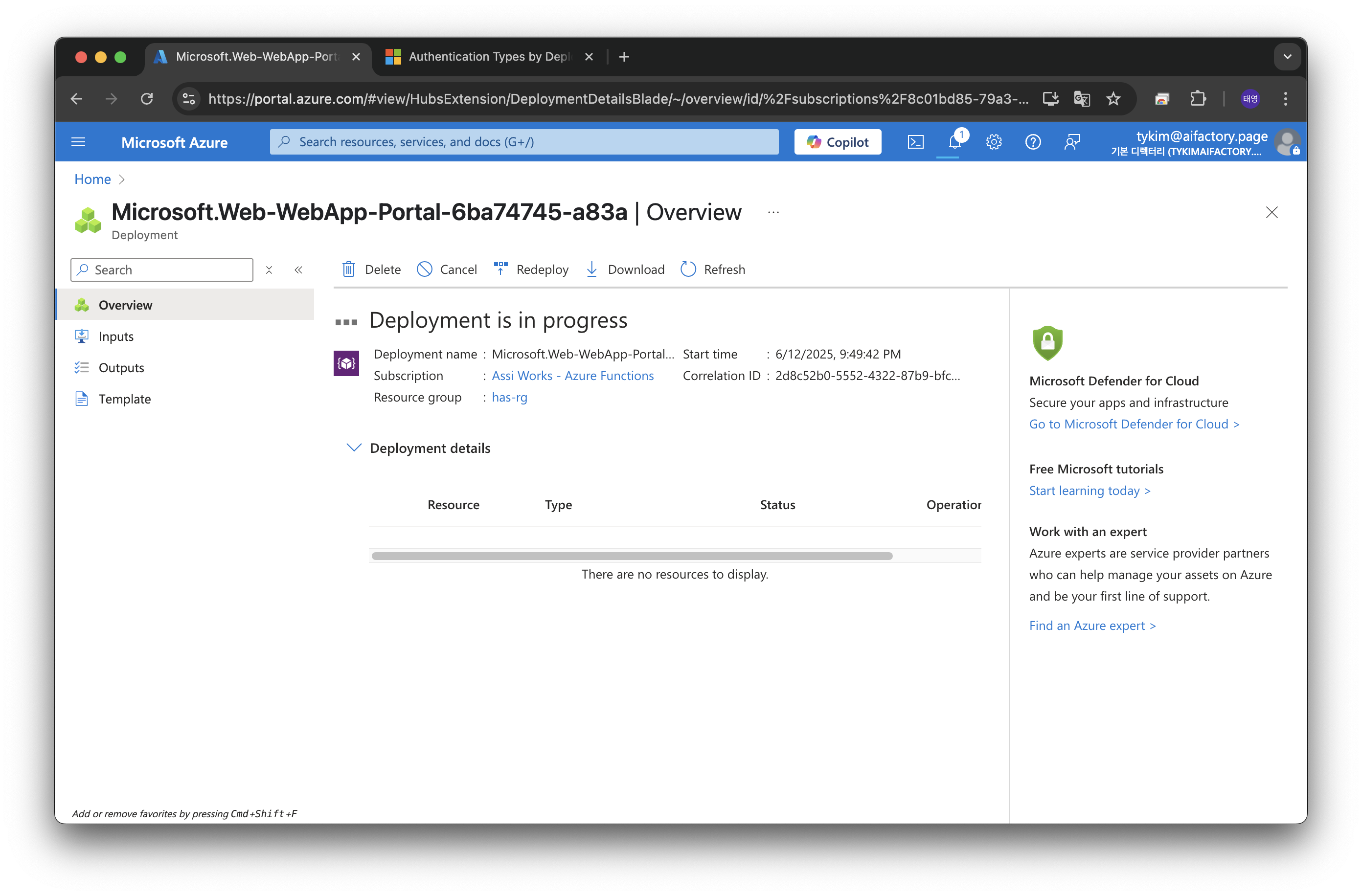The width and height of the screenshot is (1362, 896).
Task: Download the deployment template
Action: pos(625,269)
